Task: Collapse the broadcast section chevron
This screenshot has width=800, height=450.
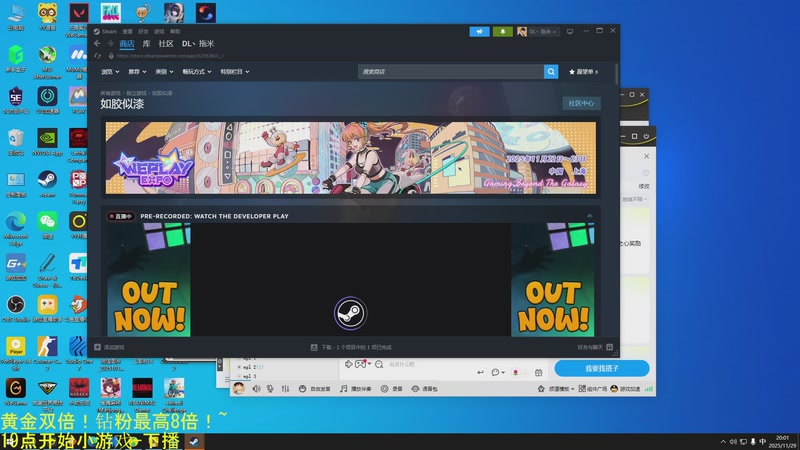Action: [589, 216]
